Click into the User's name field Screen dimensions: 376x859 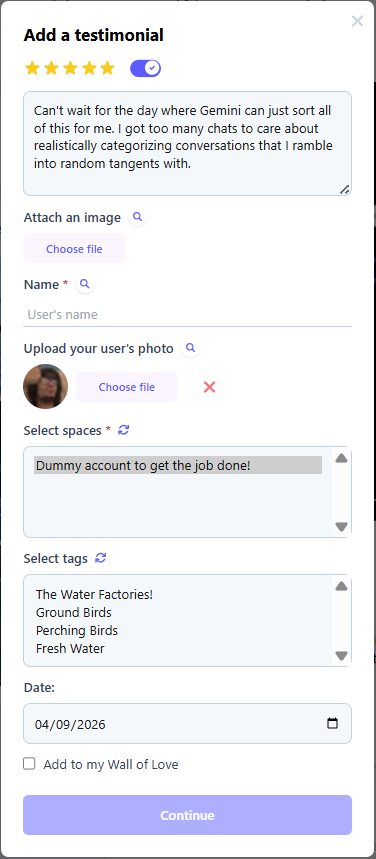(x=187, y=314)
